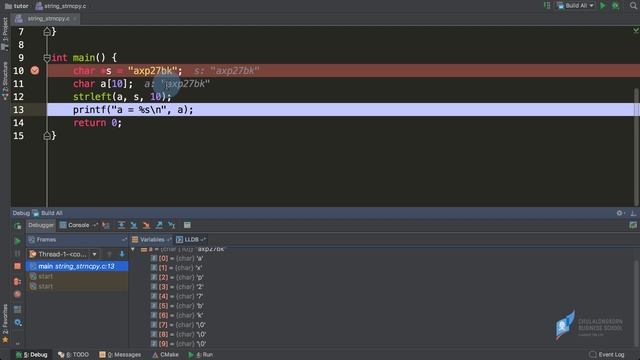This screenshot has height=360, width=640.
Task: Switch to the Console tab
Action: click(75, 225)
